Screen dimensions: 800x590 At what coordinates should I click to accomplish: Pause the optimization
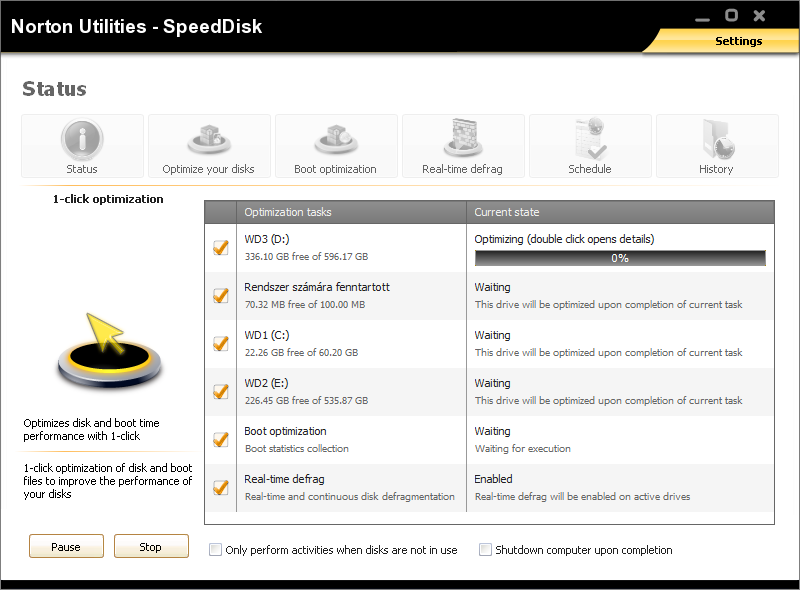pyautogui.click(x=66, y=546)
